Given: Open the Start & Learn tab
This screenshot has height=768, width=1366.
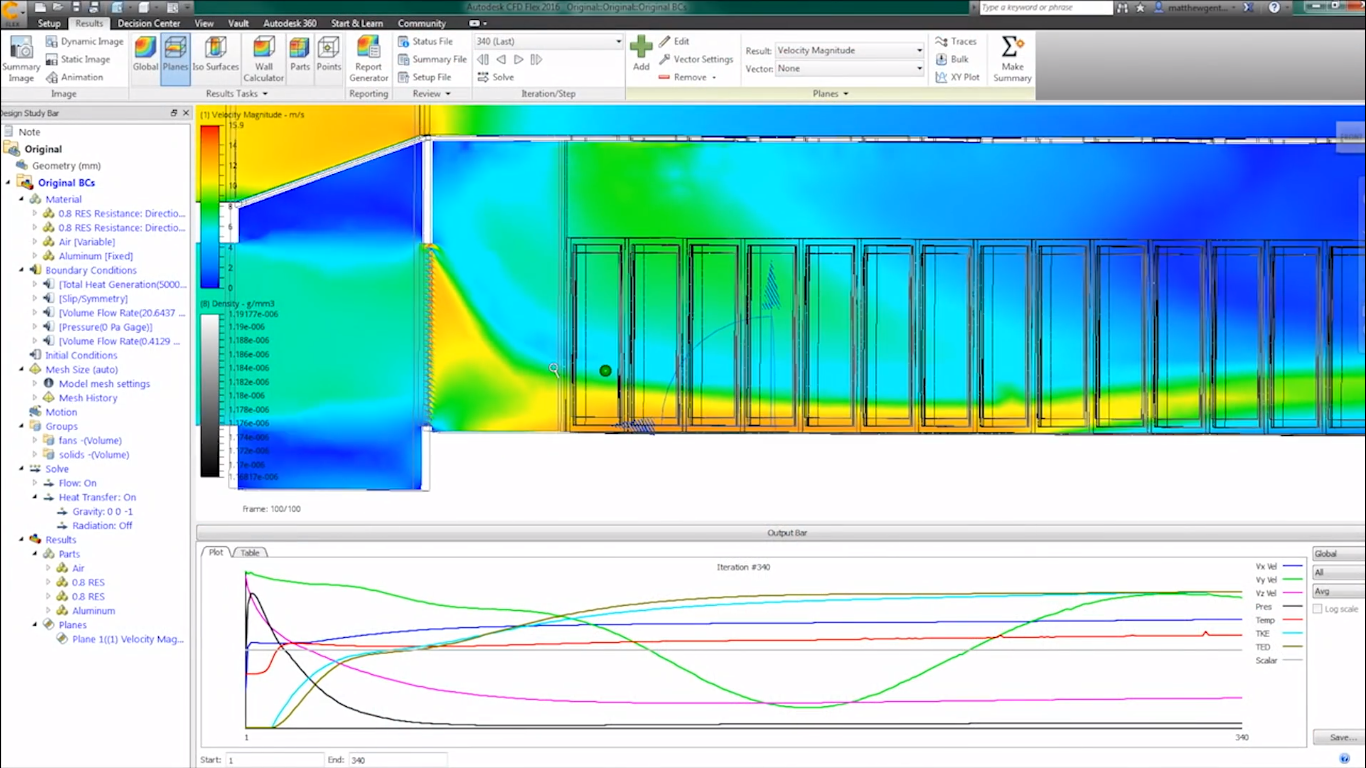Looking at the screenshot, I should [x=357, y=23].
